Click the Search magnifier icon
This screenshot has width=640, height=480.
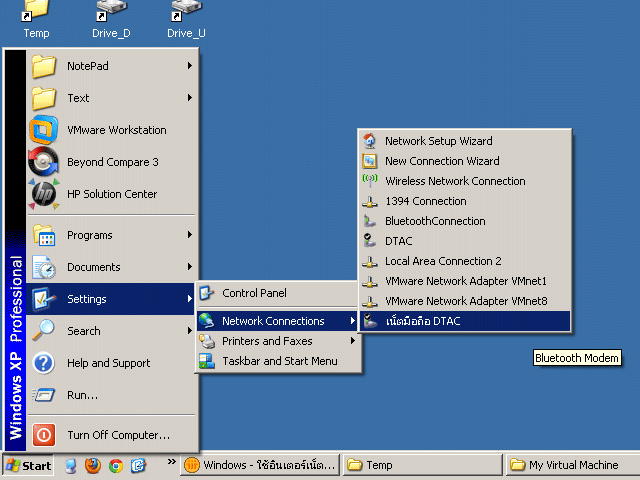point(43,331)
